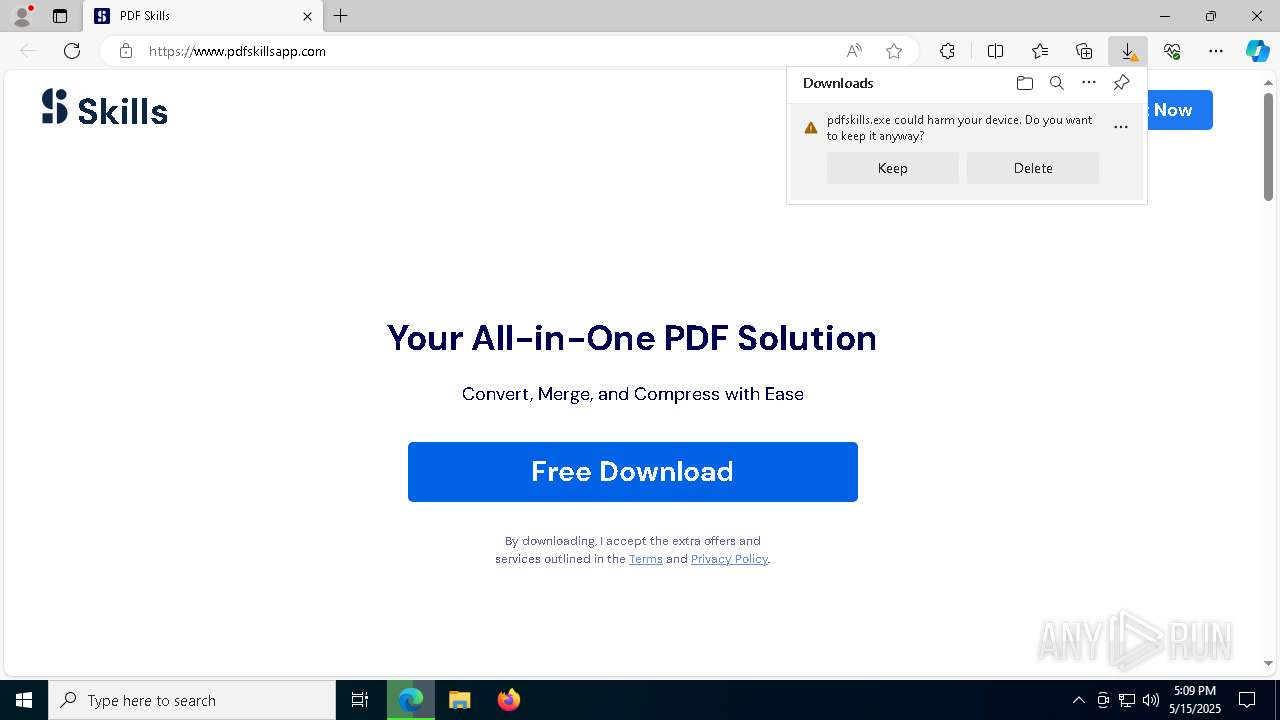This screenshot has width=1280, height=720.
Task: Open the volume speaker tray icon
Action: (x=1150, y=700)
